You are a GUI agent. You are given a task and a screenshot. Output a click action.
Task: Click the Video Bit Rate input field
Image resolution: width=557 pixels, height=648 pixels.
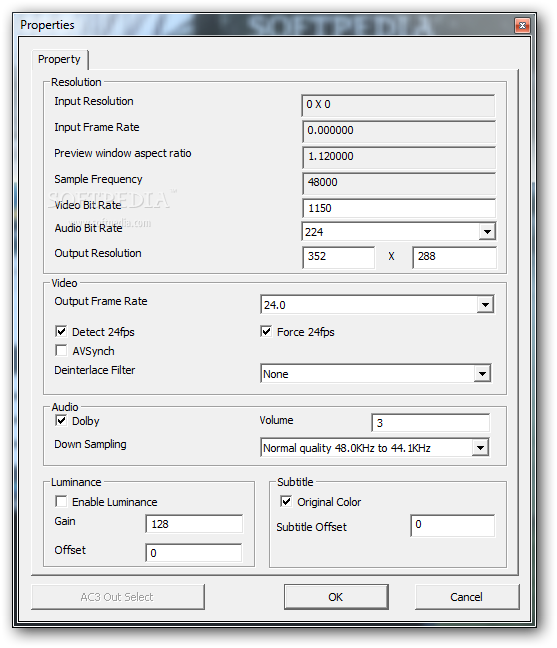point(399,208)
